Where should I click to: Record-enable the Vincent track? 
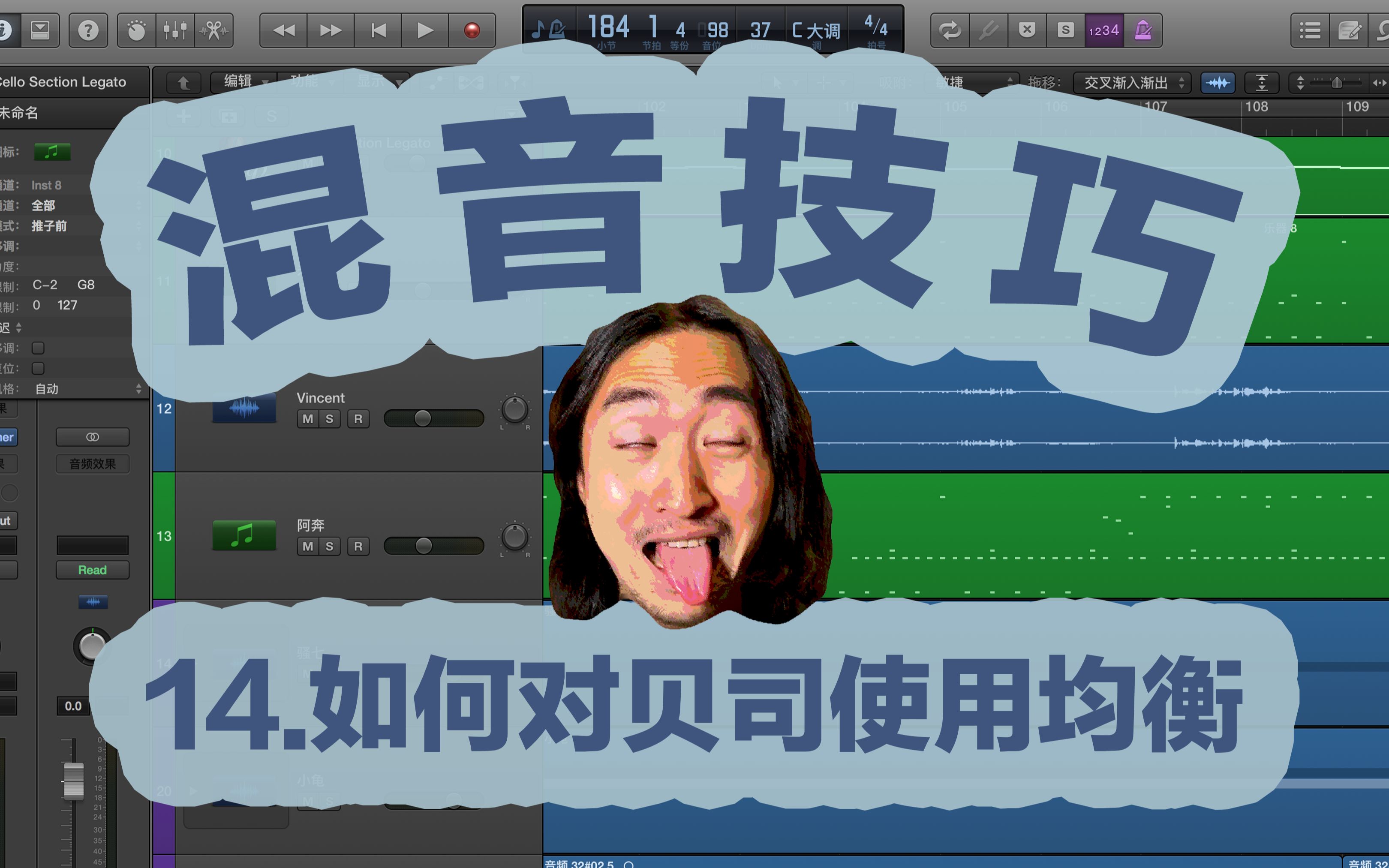point(358,418)
